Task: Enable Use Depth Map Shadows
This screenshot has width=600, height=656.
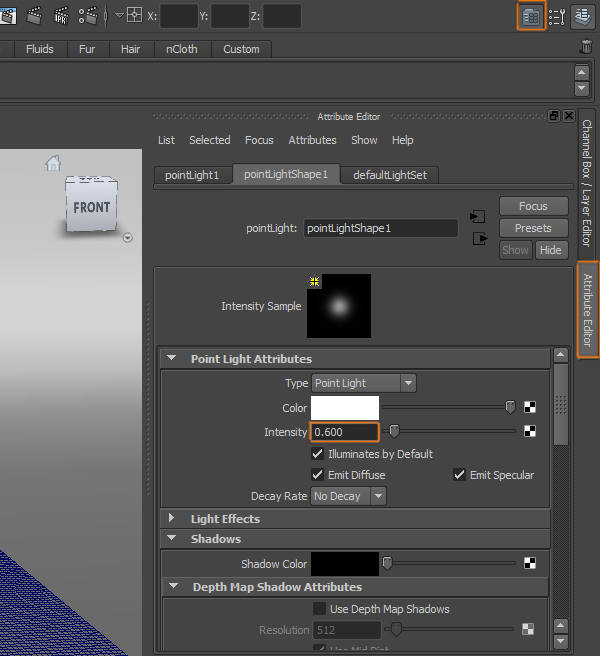Action: tap(318, 609)
